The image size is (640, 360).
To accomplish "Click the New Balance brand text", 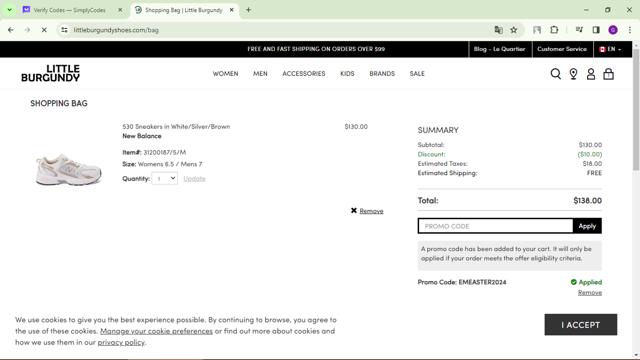I will coord(142,136).
